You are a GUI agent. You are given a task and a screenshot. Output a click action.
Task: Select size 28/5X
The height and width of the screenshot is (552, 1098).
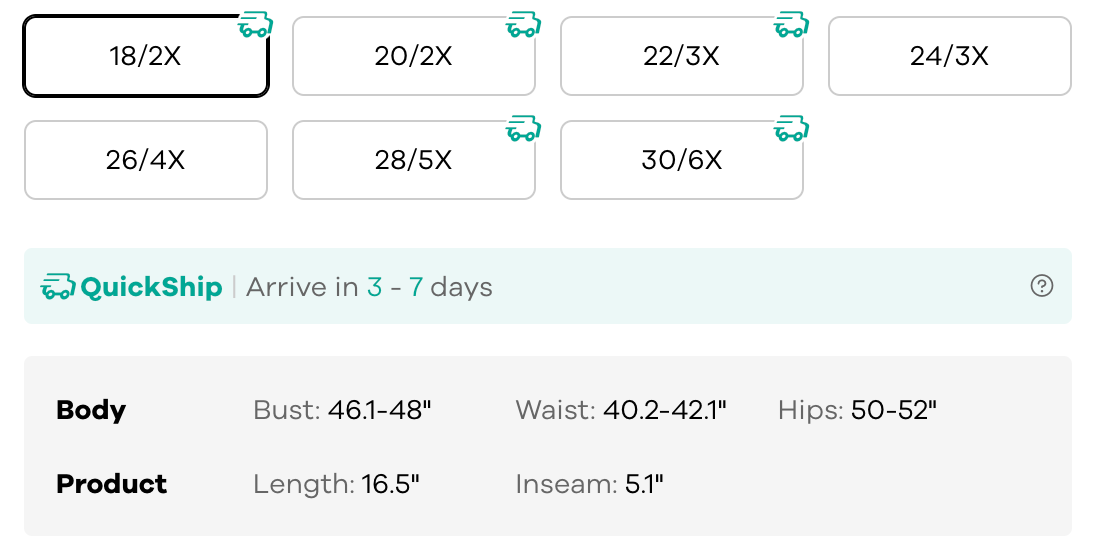(x=413, y=160)
